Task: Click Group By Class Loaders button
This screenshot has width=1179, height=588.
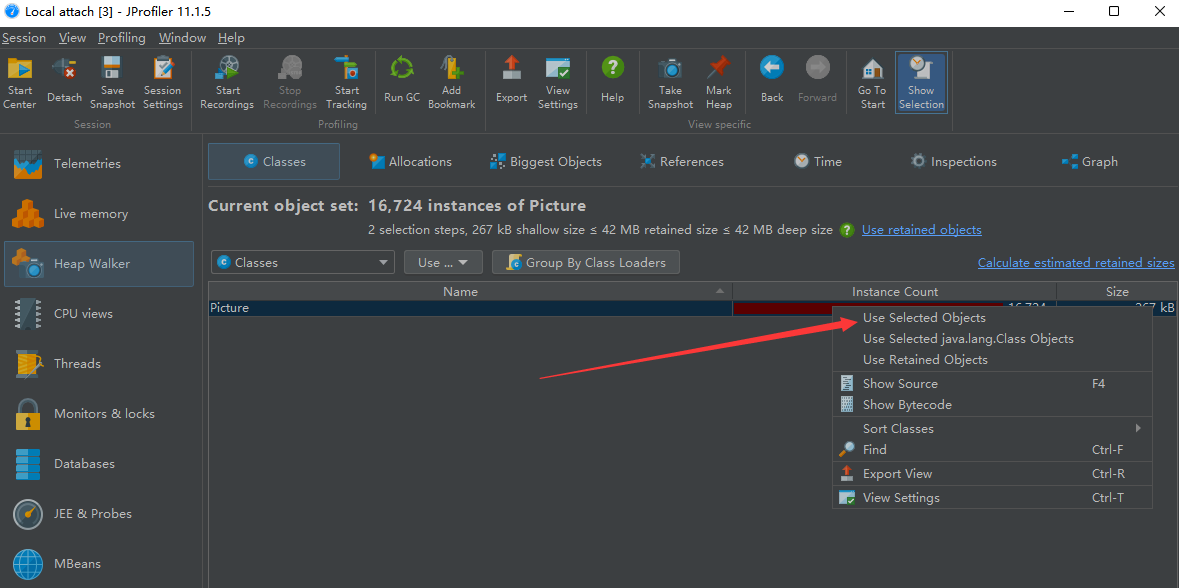Action: click(x=586, y=262)
